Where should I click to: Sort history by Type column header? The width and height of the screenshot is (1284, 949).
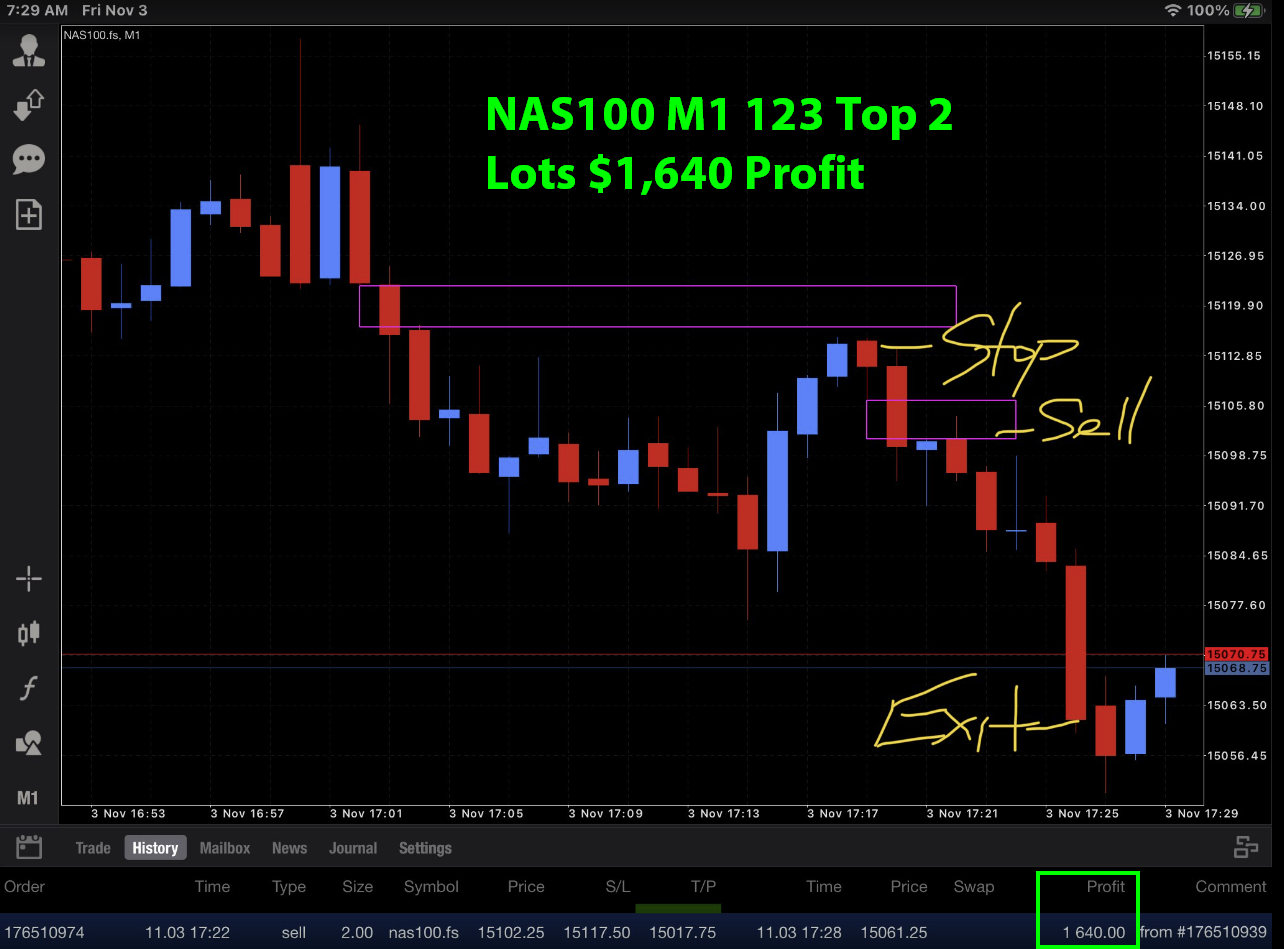click(289, 886)
